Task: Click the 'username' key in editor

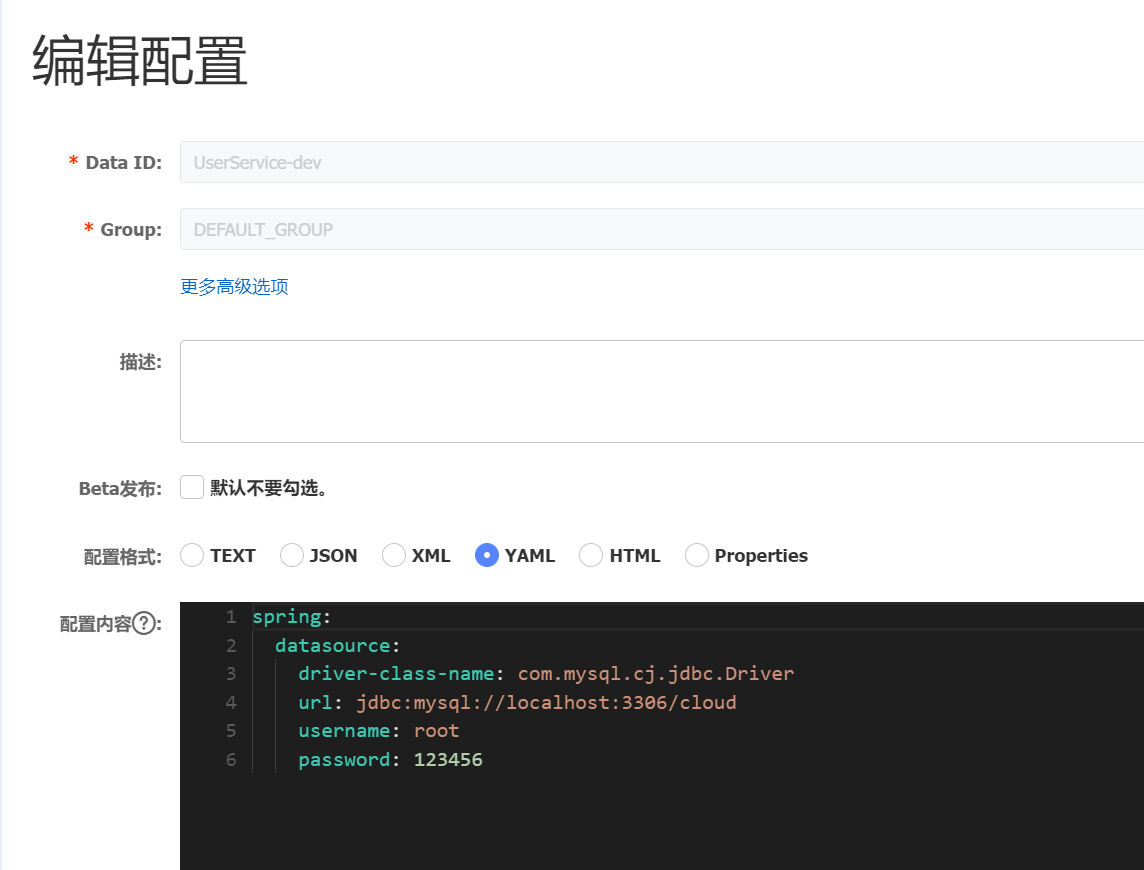Action: (344, 731)
